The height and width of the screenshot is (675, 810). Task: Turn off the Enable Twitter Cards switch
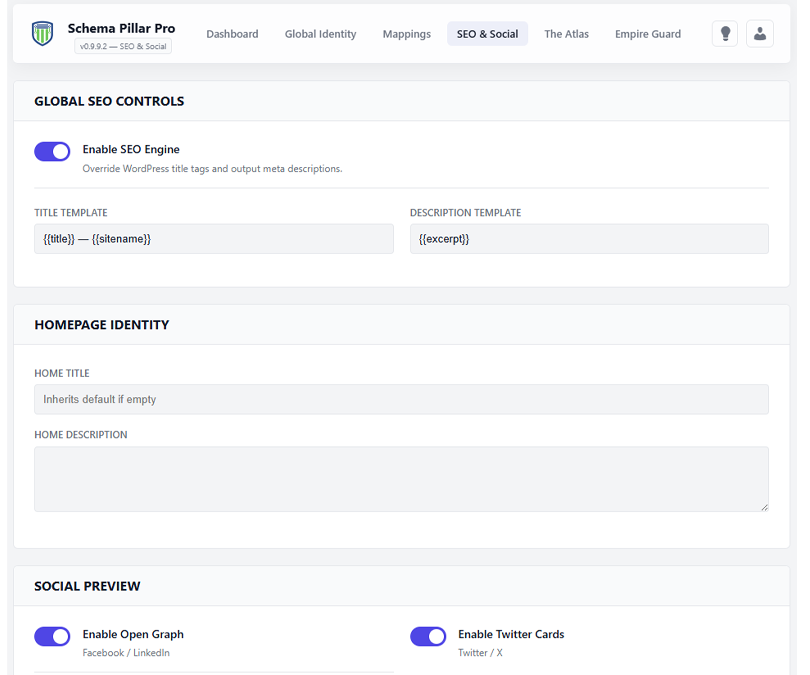428,636
